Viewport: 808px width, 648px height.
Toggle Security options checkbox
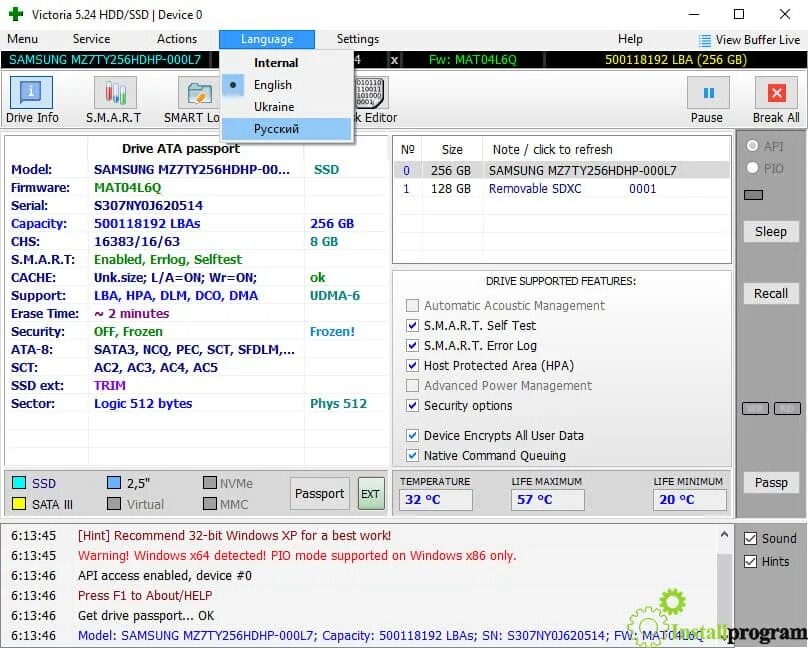[x=412, y=405]
